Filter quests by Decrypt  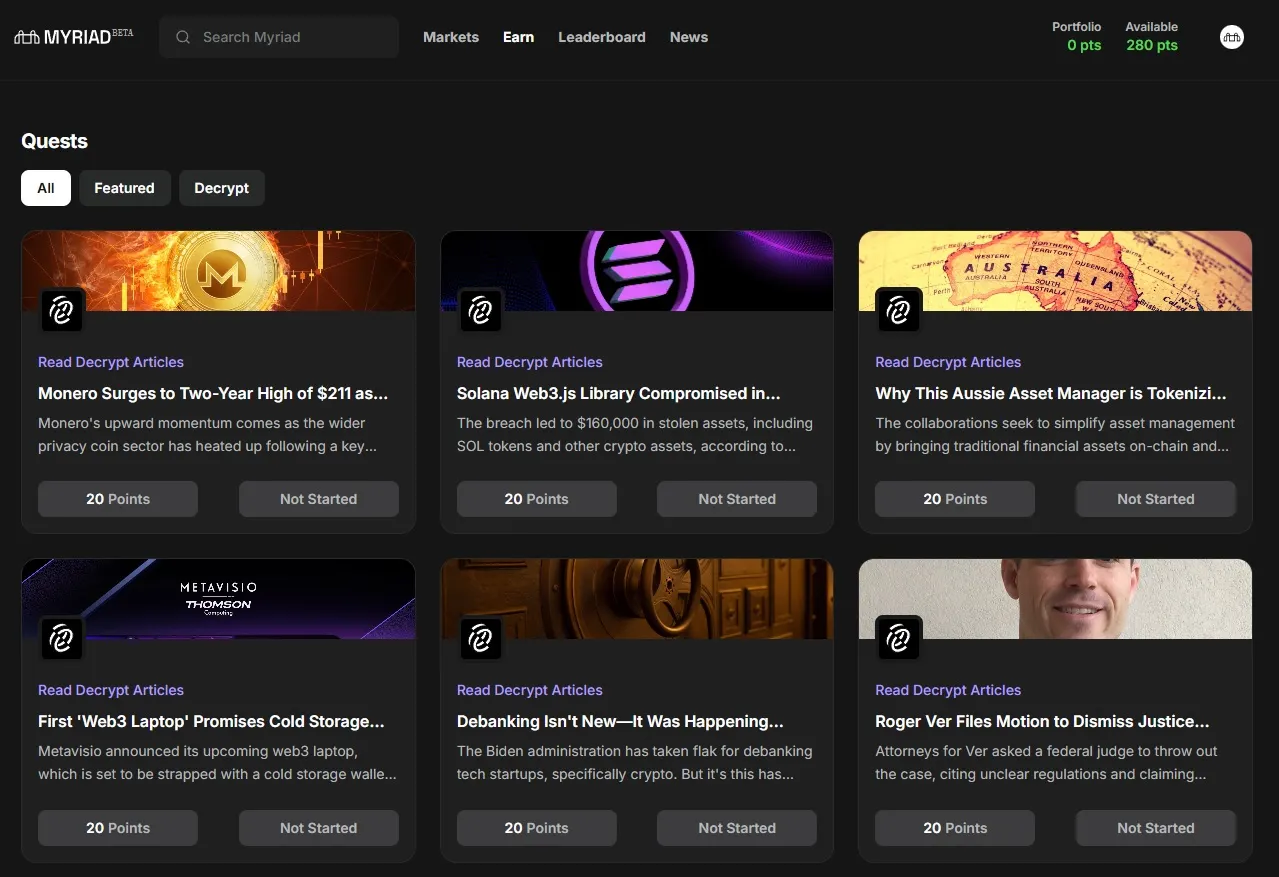(x=221, y=188)
